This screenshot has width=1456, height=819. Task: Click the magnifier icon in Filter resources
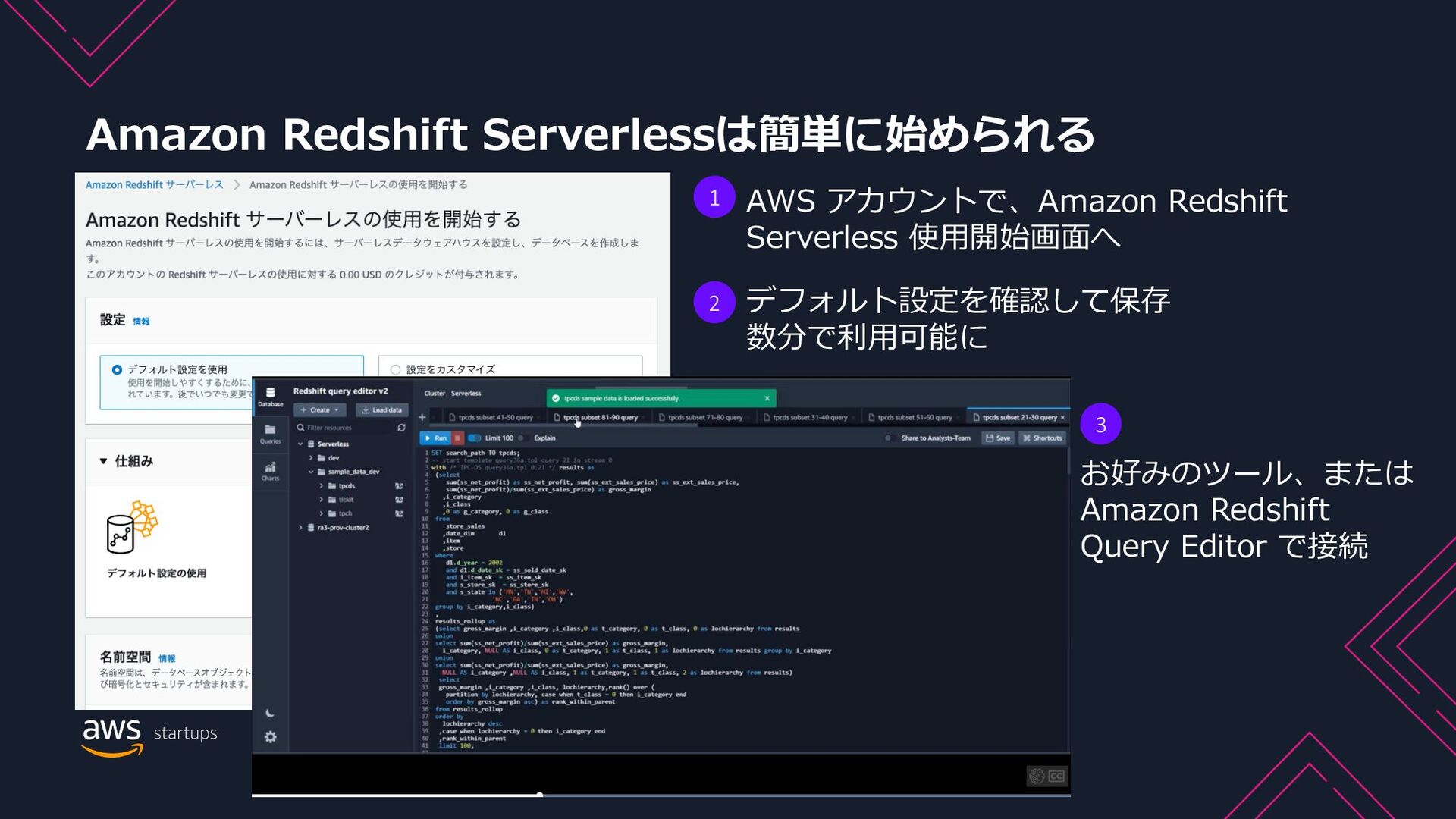[300, 428]
